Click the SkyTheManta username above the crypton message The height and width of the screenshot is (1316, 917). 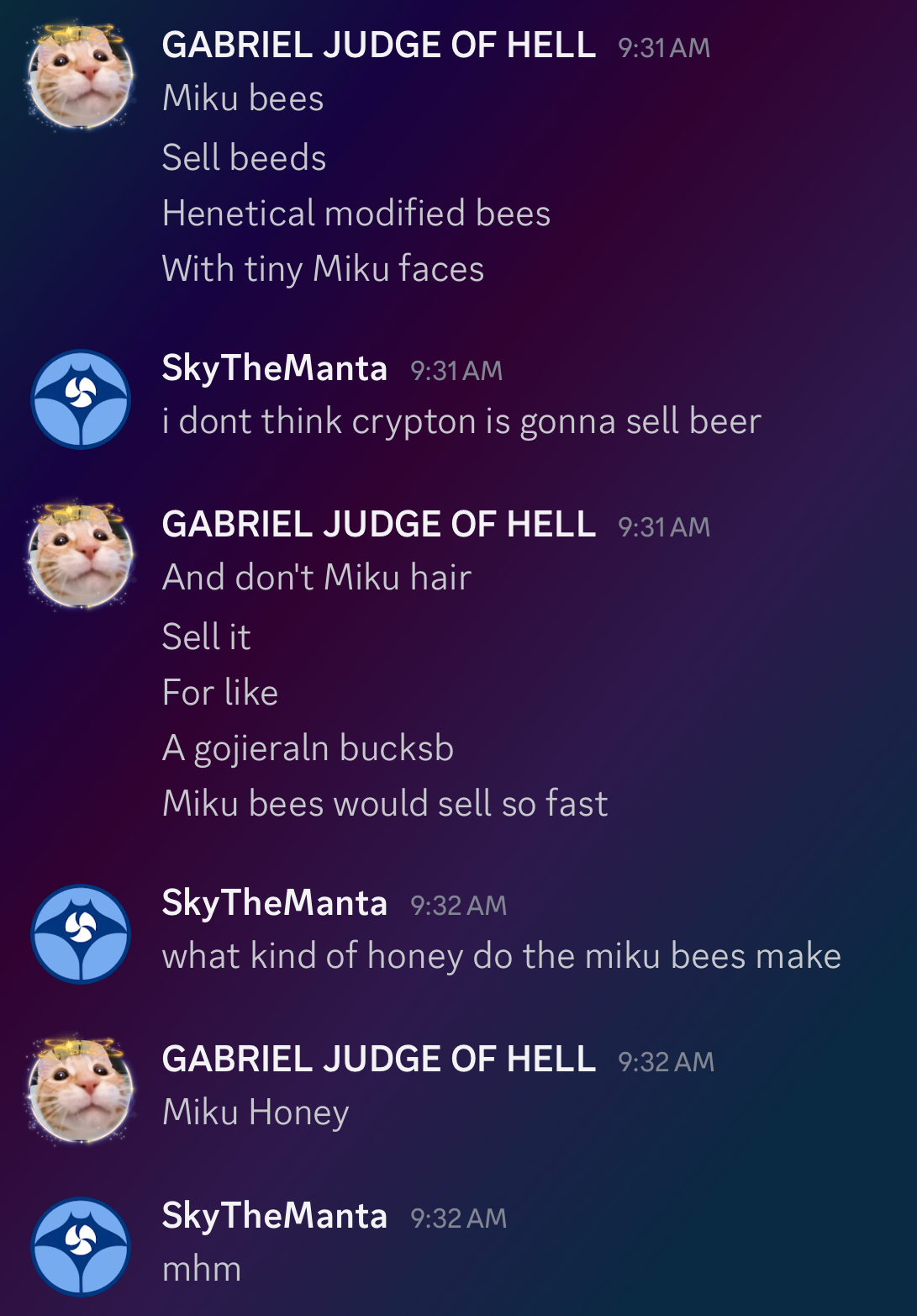[274, 368]
